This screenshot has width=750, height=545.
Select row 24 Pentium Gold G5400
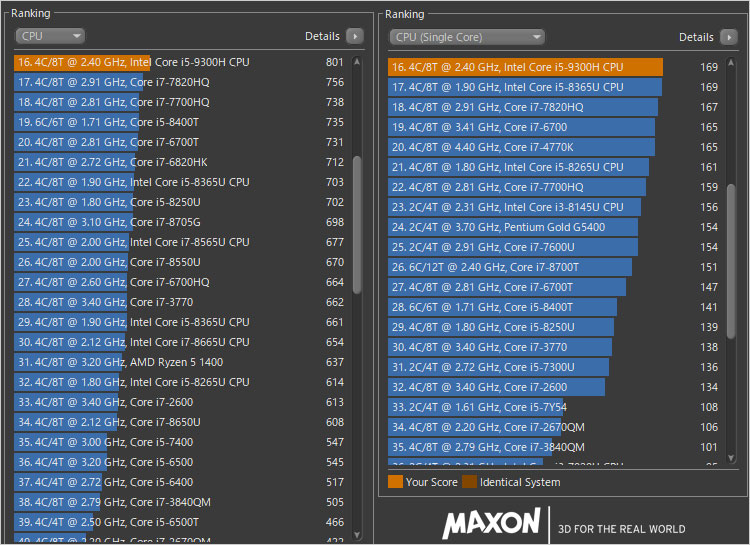[x=554, y=227]
